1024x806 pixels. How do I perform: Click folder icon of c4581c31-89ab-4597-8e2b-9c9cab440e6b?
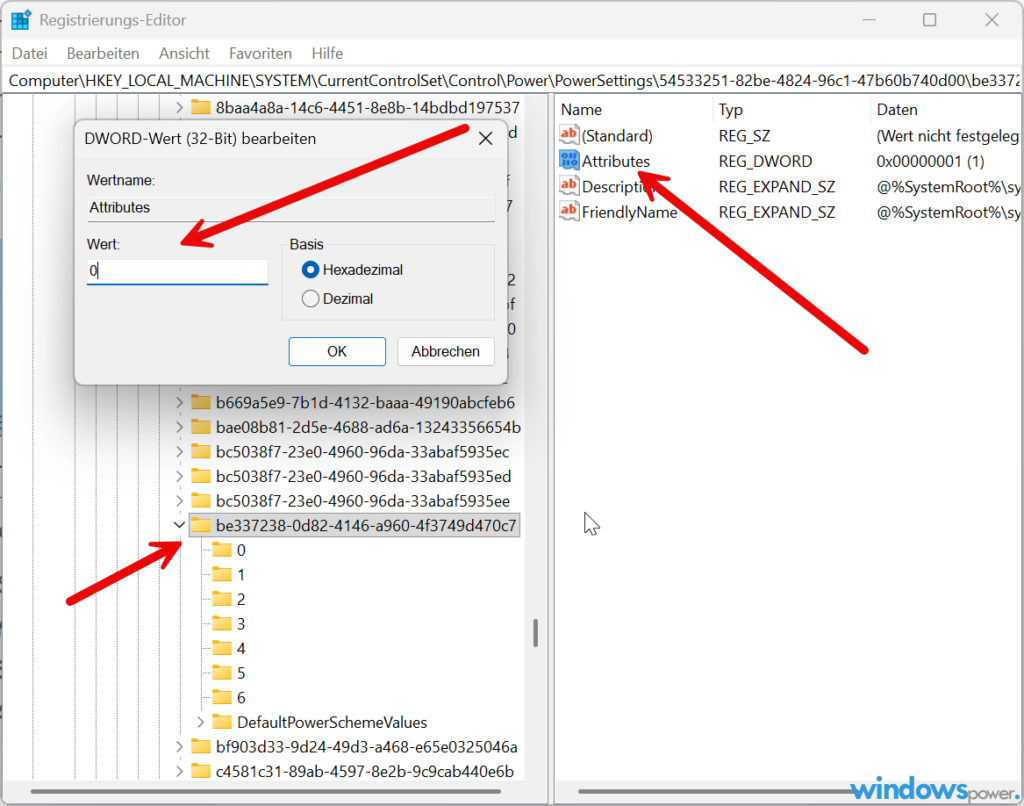coord(200,771)
